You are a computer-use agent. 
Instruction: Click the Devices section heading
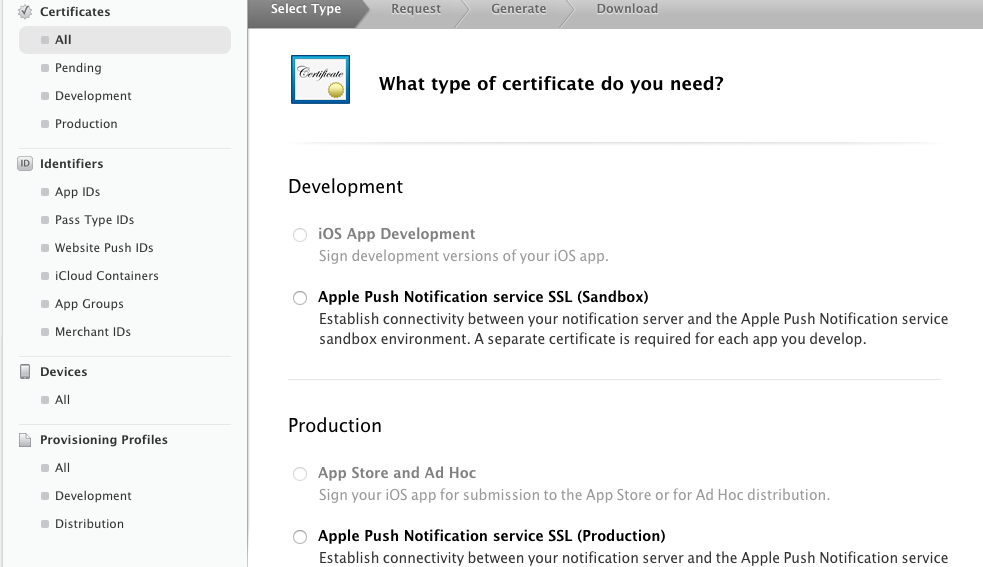(63, 371)
